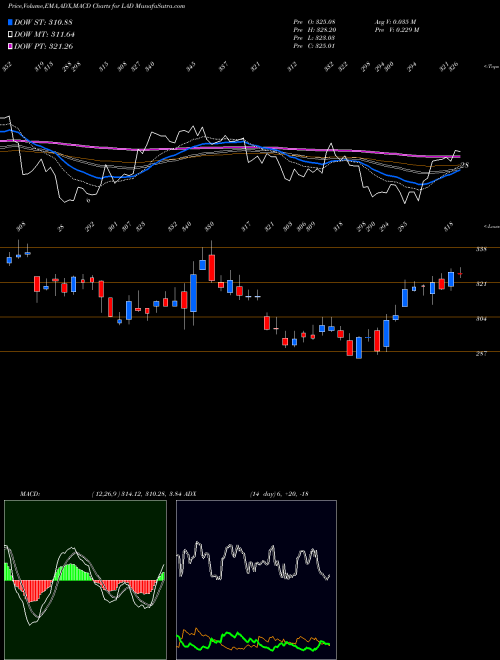Image resolution: width=500 pixels, height=660 pixels.
Task: Click the 304 price level label
Action: (x=481, y=319)
